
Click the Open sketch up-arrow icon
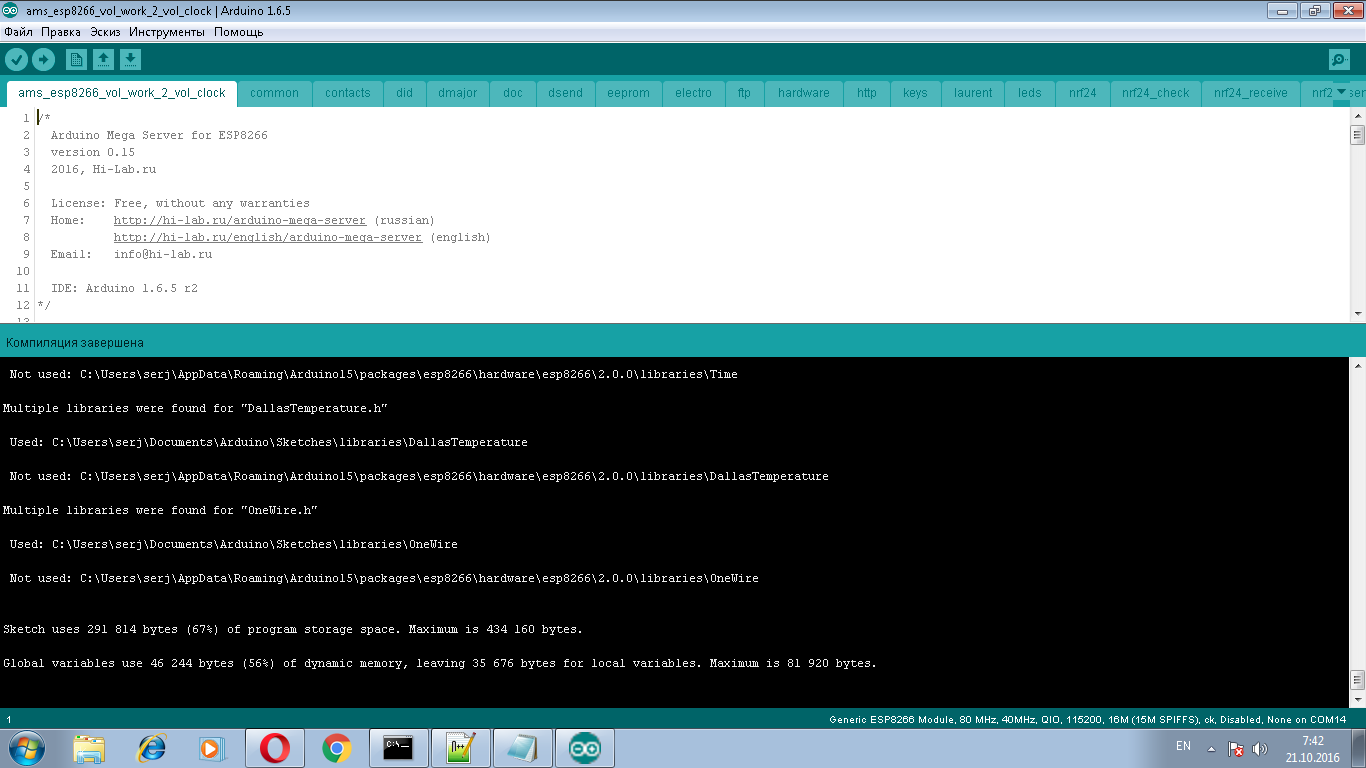coord(103,59)
